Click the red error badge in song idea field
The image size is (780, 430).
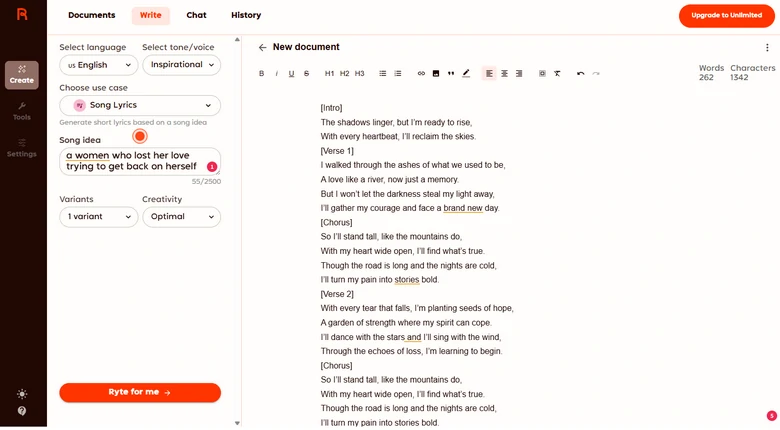[212, 167]
